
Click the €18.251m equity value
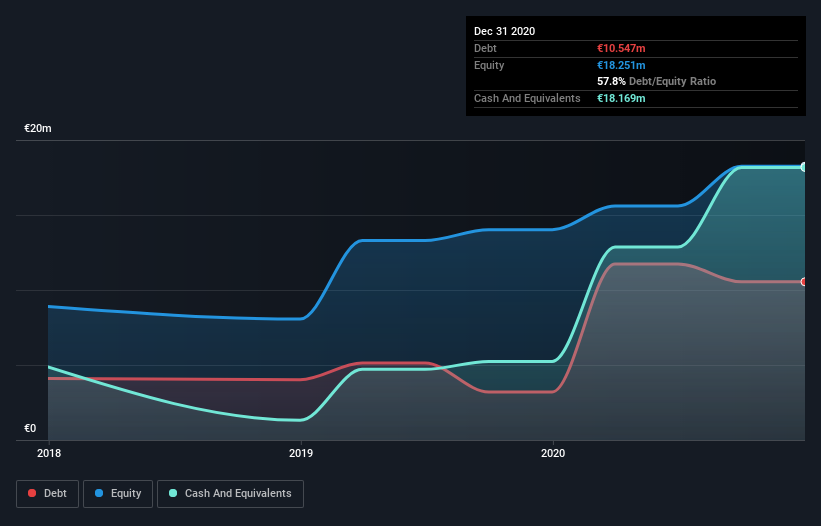(x=621, y=65)
